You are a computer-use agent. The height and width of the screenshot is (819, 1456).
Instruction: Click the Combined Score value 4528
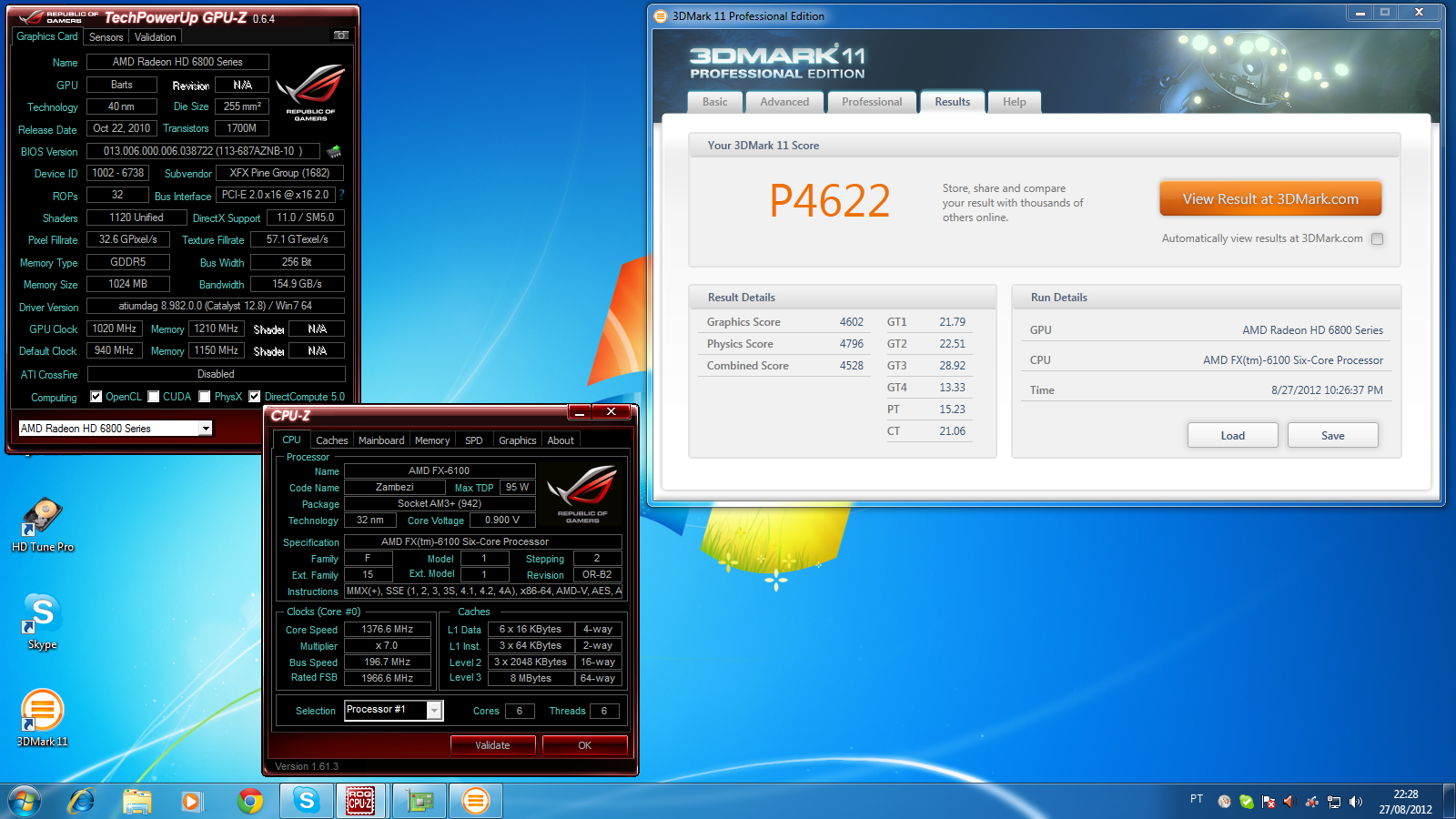pos(851,366)
